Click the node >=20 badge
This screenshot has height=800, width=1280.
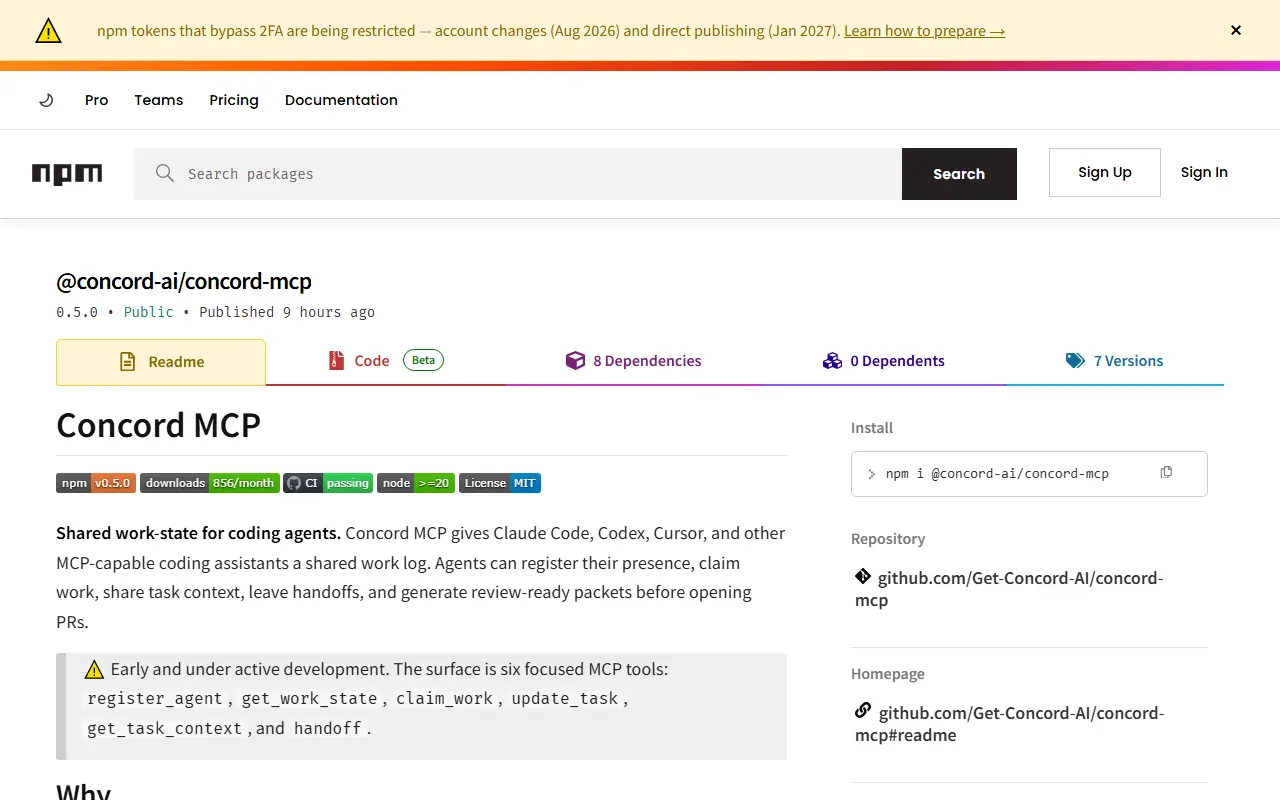[416, 483]
